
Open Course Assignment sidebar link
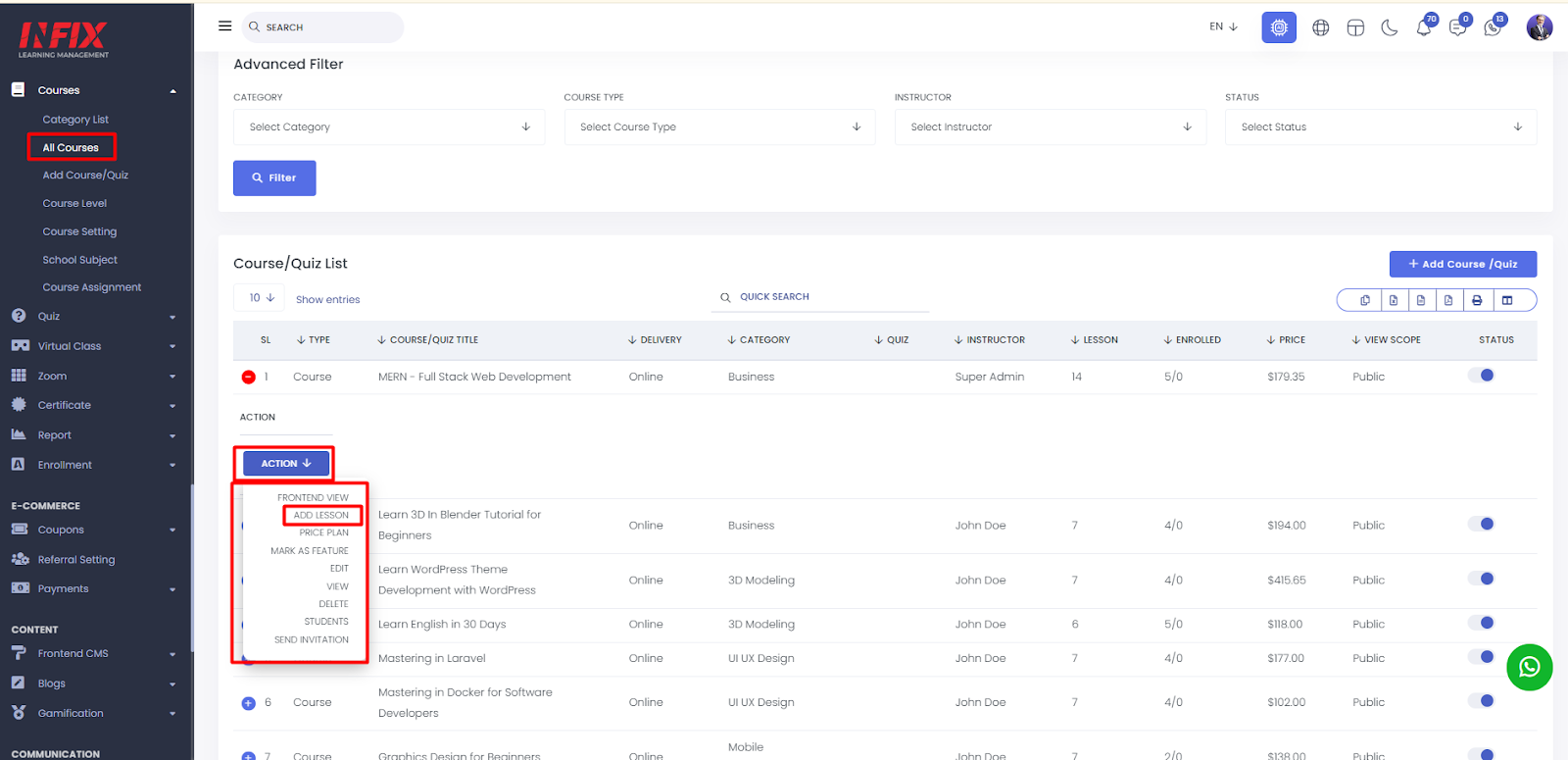tap(92, 287)
